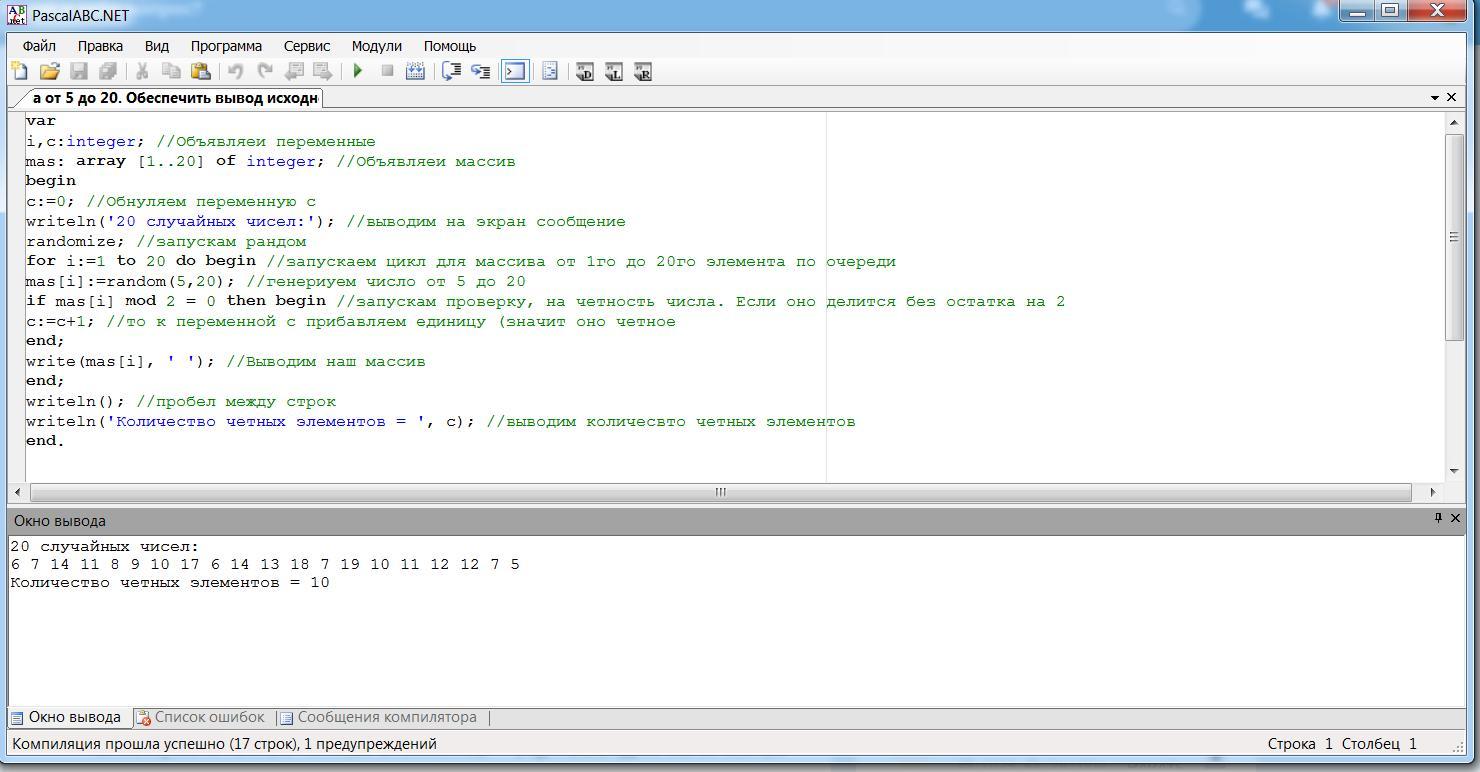Image resolution: width=1480 pixels, height=772 pixels.
Task: Click the step over debug icon
Action: (451, 71)
